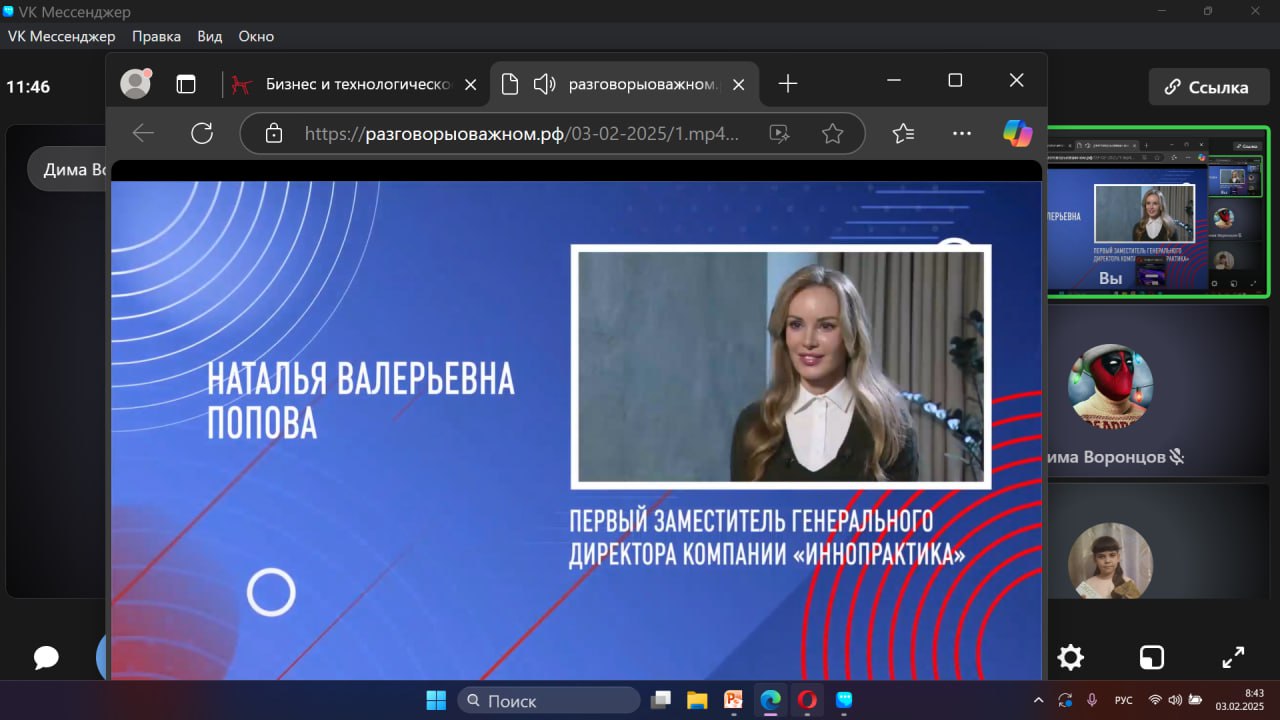Refresh the Edge page
The image size is (1280, 720).
tap(202, 133)
